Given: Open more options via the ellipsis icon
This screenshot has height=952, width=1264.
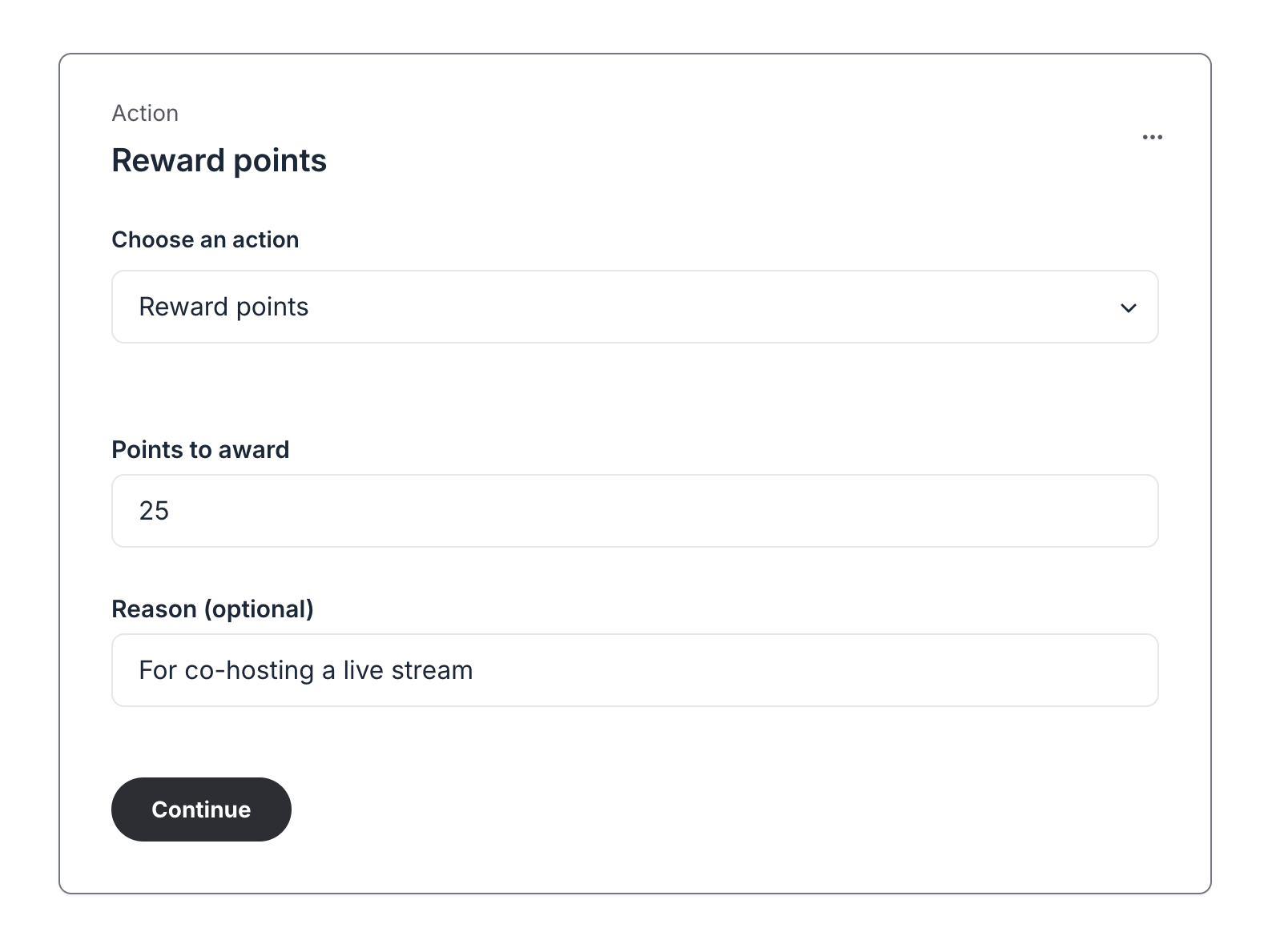Looking at the screenshot, I should tap(1153, 137).
